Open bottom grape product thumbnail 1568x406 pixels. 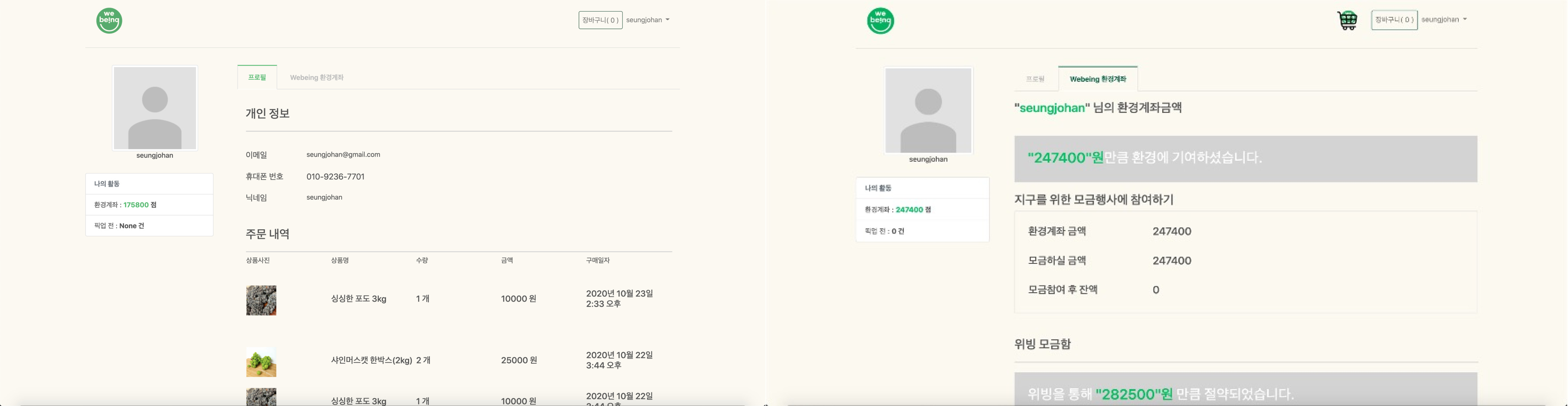tap(261, 397)
